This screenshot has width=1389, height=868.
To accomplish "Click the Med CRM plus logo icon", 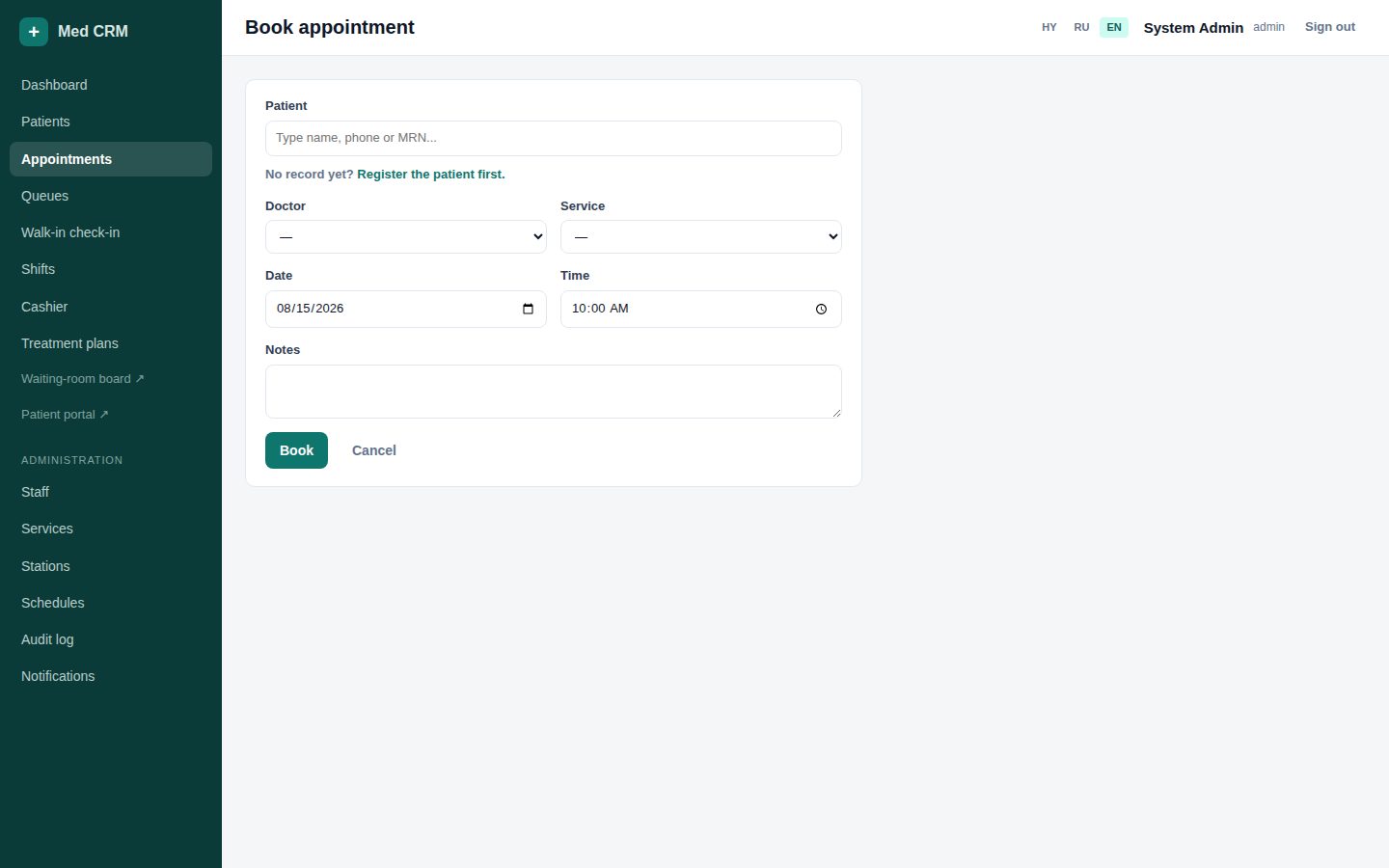I will [x=34, y=32].
